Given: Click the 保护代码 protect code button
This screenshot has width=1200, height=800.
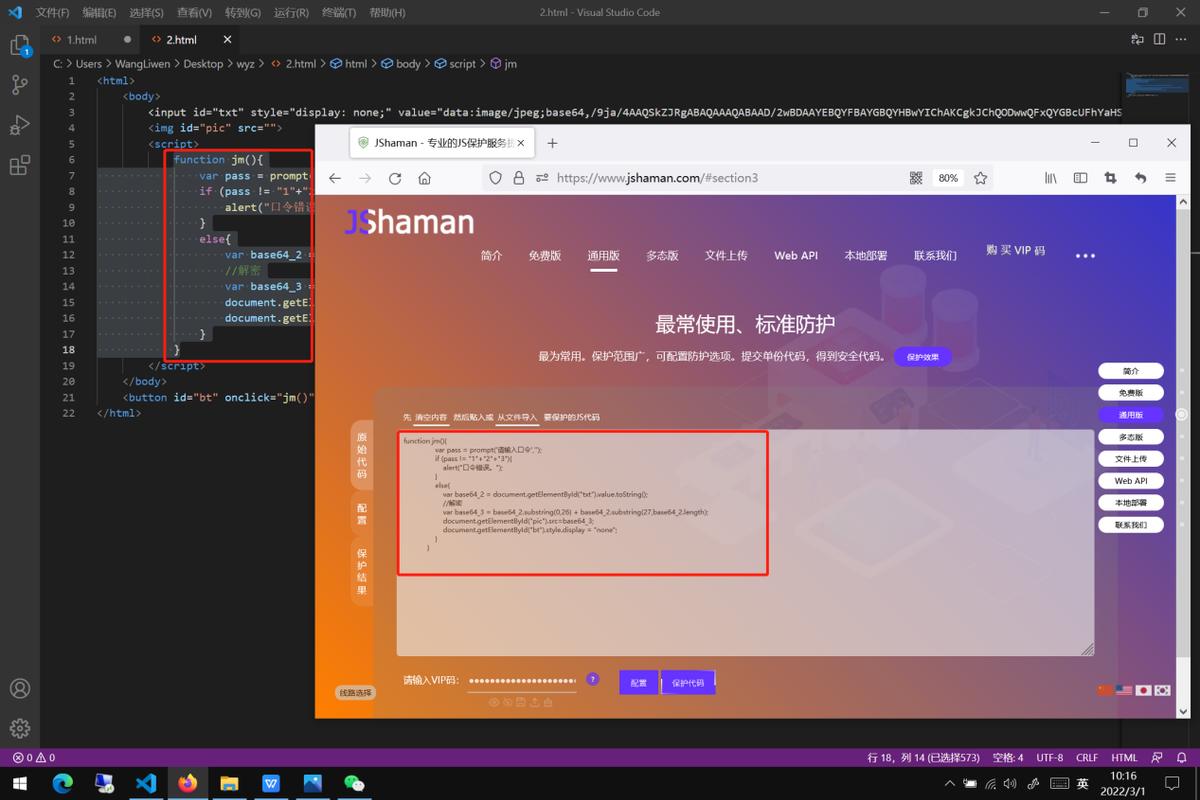Looking at the screenshot, I should click(689, 680).
